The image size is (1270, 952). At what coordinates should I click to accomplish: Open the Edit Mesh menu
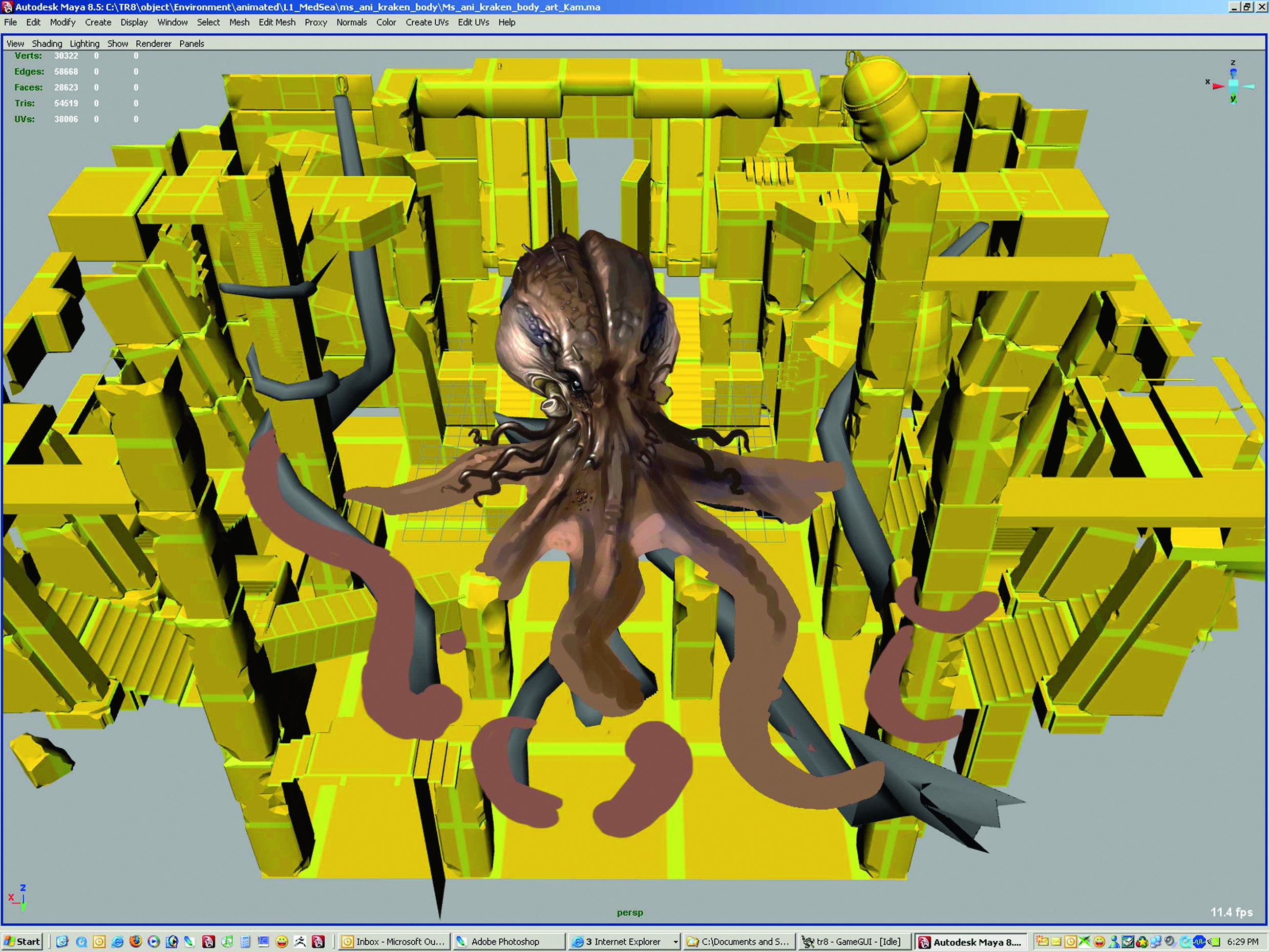click(x=277, y=23)
